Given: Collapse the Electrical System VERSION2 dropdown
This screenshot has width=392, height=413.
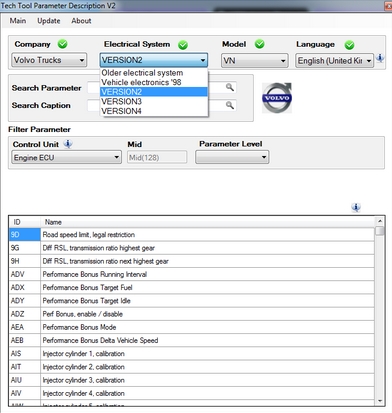Looking at the screenshot, I should pyautogui.click(x=154, y=60).
